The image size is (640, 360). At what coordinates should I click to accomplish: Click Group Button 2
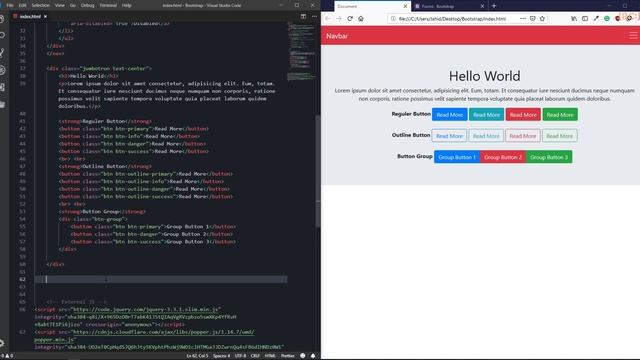pyautogui.click(x=503, y=157)
